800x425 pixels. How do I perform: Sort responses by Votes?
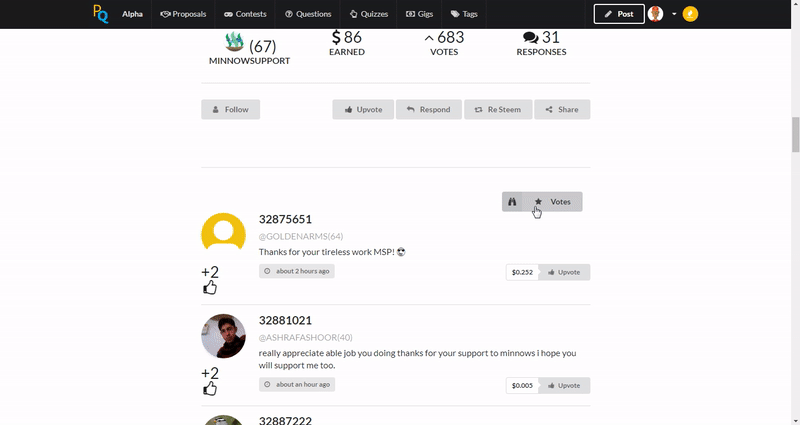pos(553,202)
